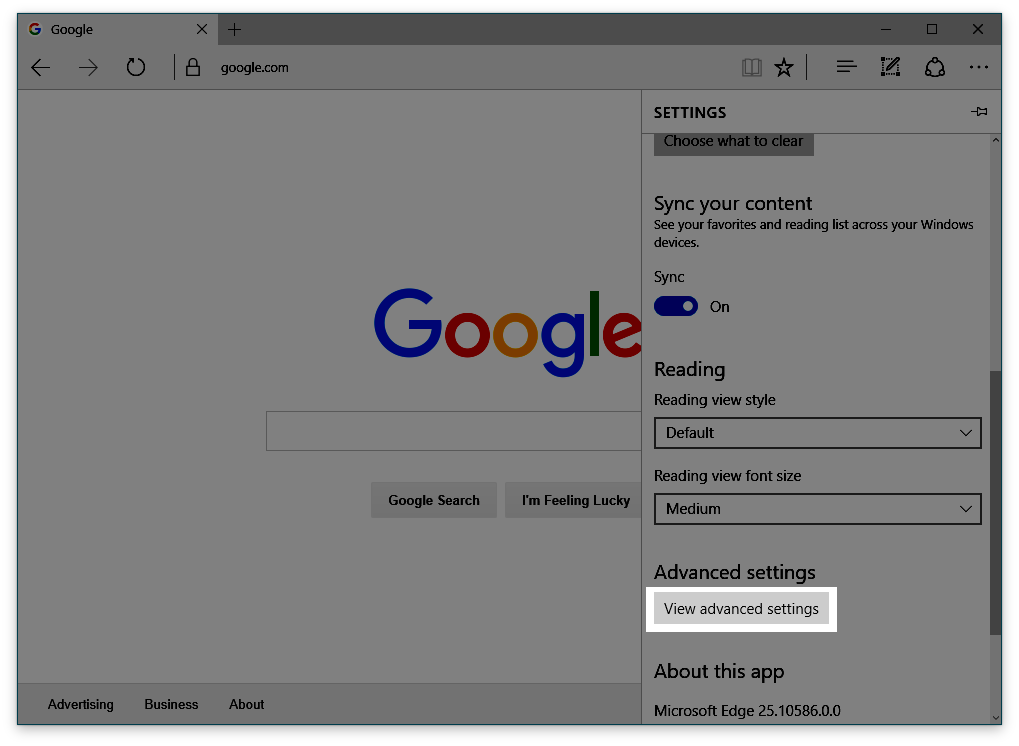Viewport: 1019px width, 746px height.
Task: Open the Share icon
Action: coord(935,67)
